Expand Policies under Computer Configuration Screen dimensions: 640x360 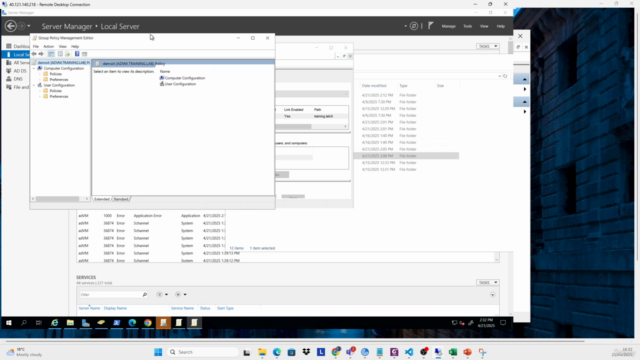[40, 74]
